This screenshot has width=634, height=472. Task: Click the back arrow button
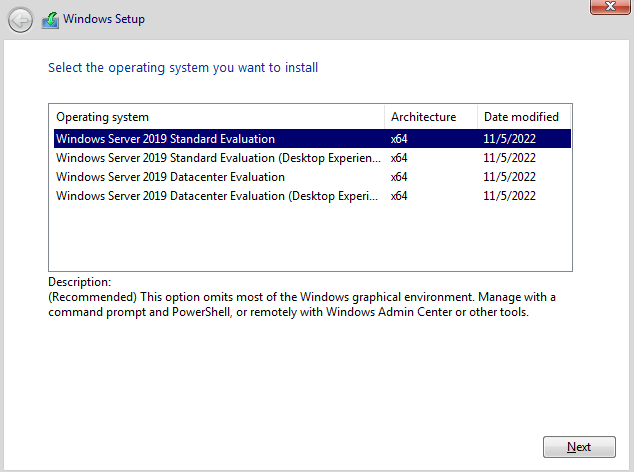pyautogui.click(x=20, y=20)
